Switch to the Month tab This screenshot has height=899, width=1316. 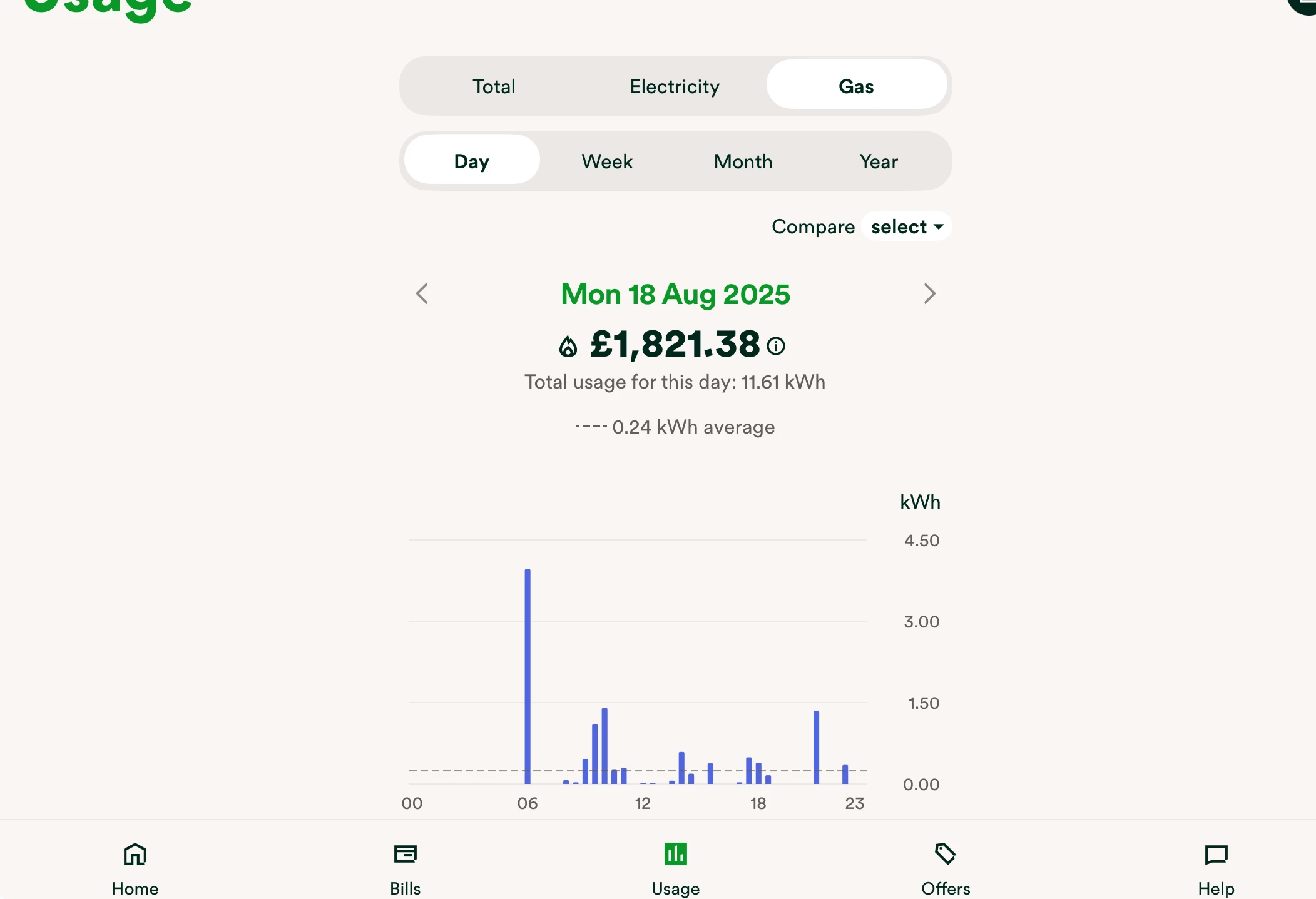(743, 161)
